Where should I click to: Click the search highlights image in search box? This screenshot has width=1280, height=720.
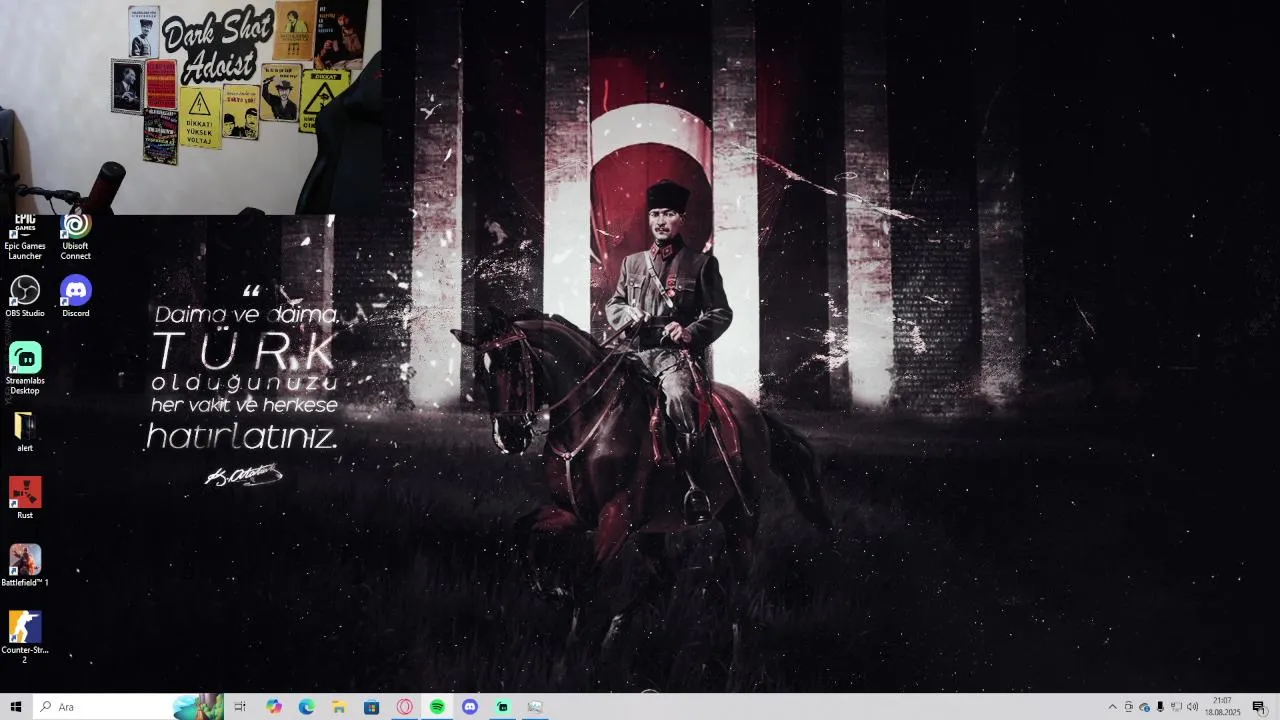point(198,707)
